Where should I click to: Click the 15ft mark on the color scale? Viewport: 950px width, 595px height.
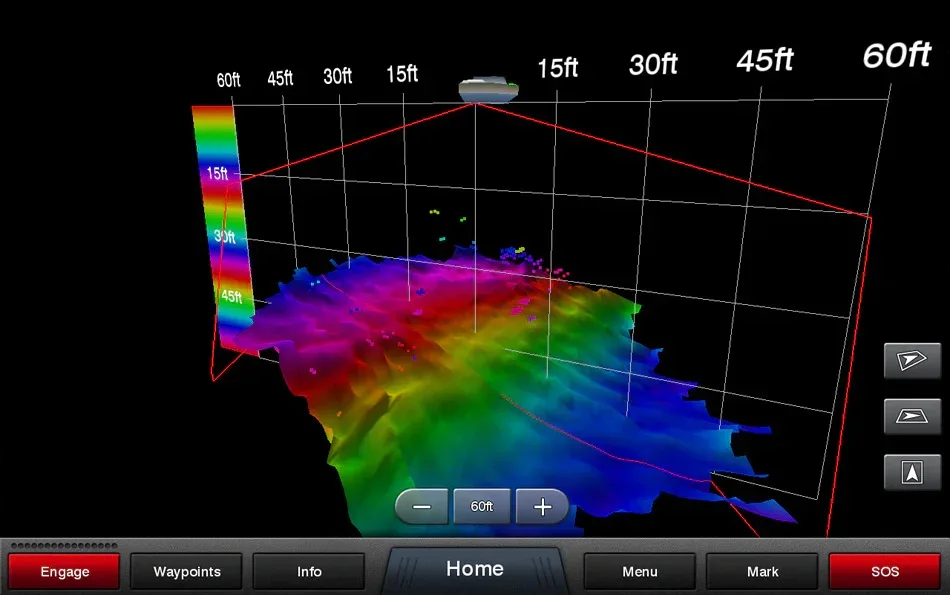click(x=218, y=173)
